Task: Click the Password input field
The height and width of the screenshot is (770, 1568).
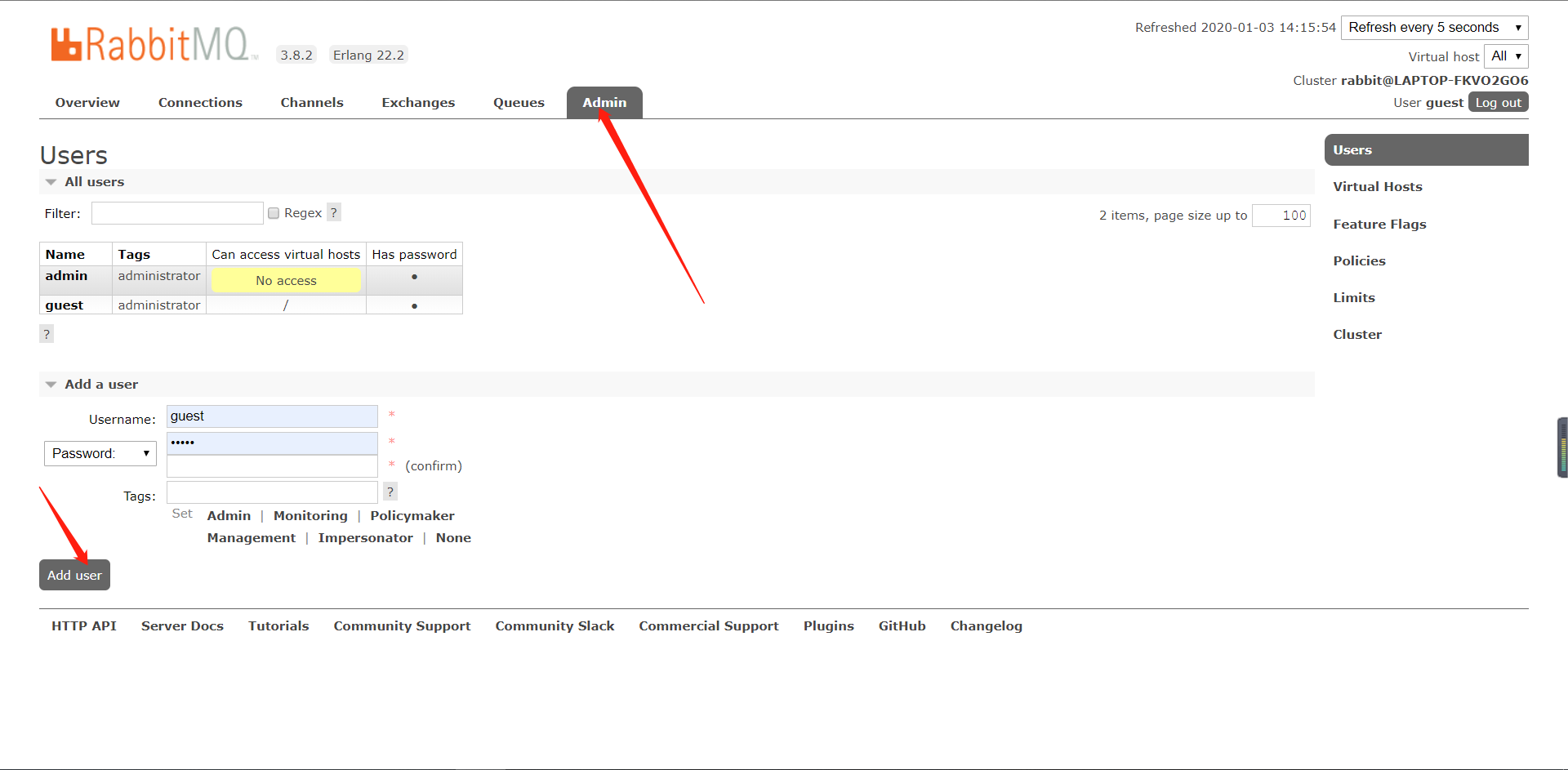Action: point(272,443)
